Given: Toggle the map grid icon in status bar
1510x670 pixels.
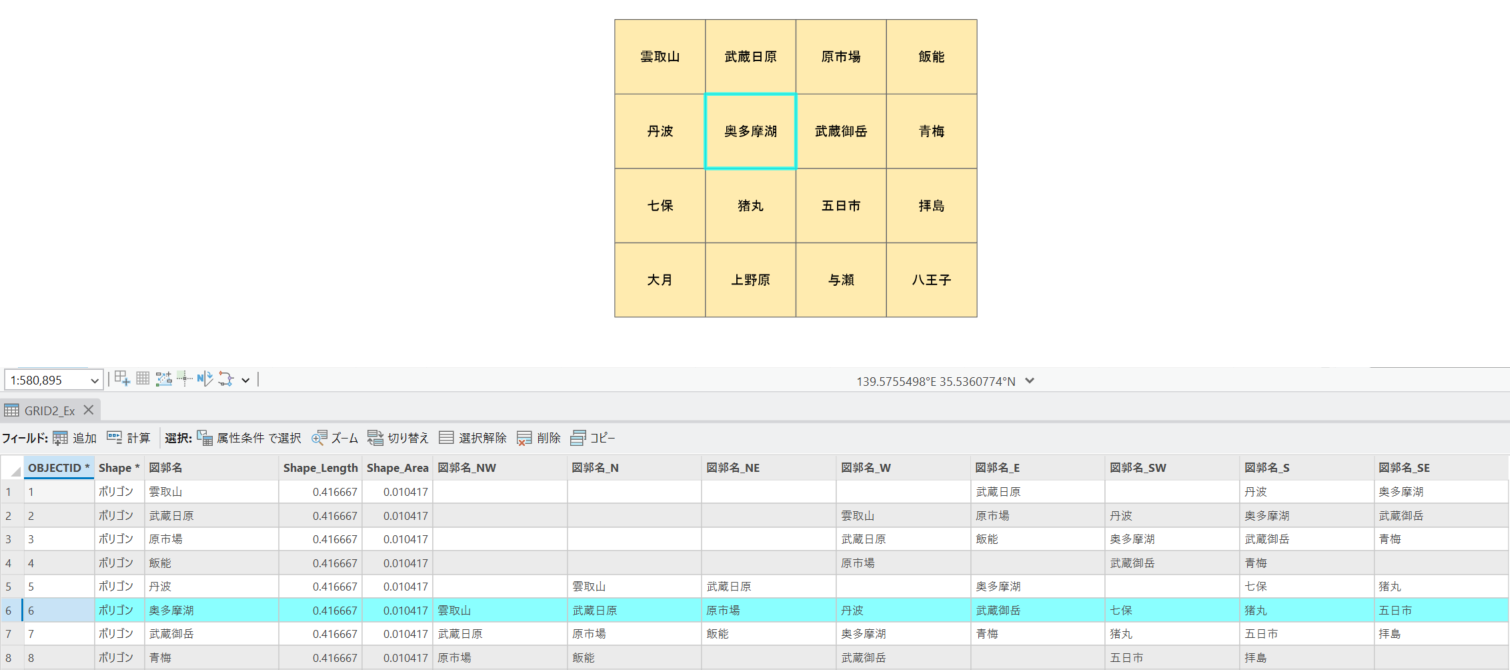Looking at the screenshot, I should click(x=143, y=379).
